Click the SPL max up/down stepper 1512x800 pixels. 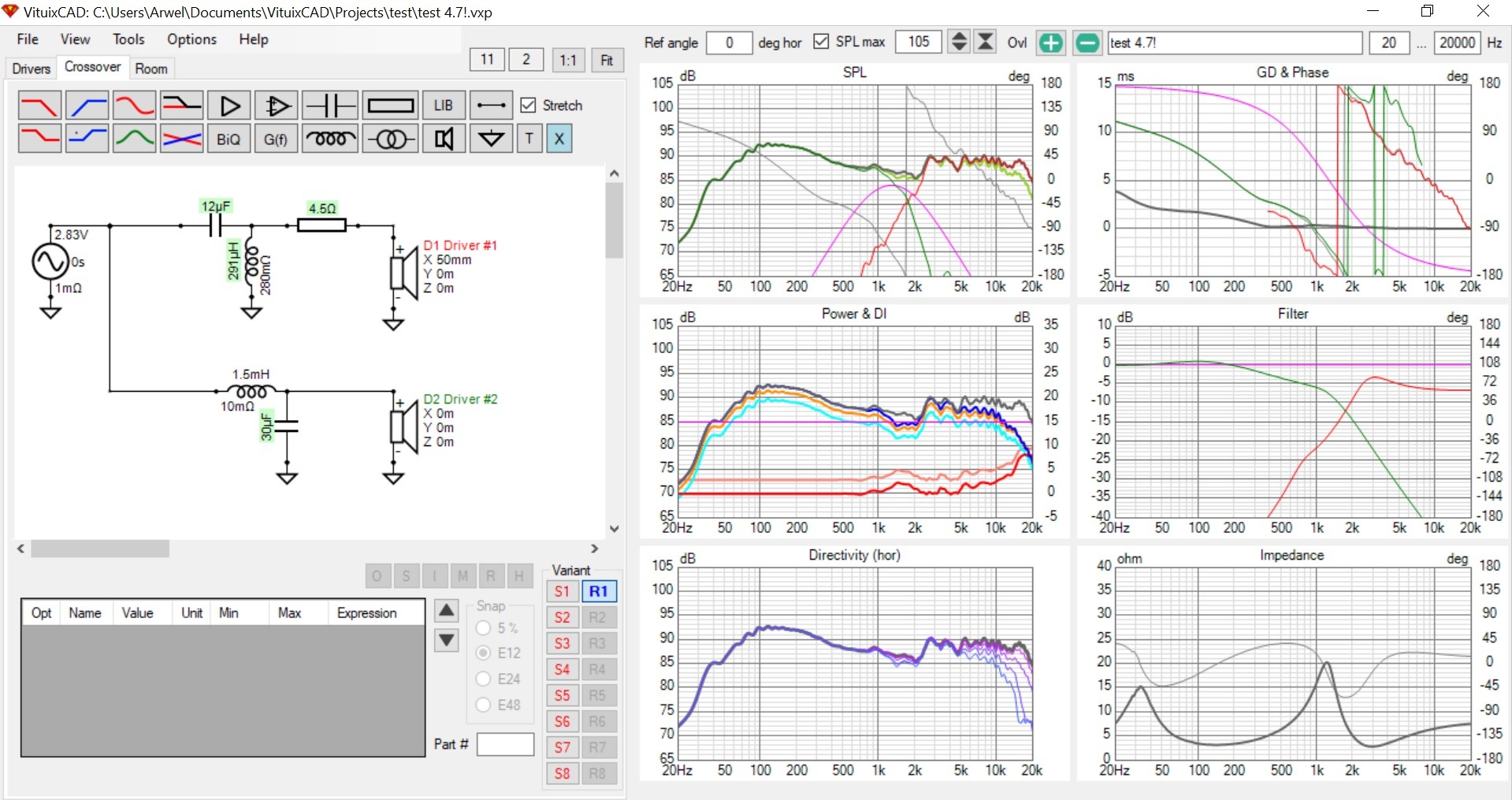pos(959,42)
